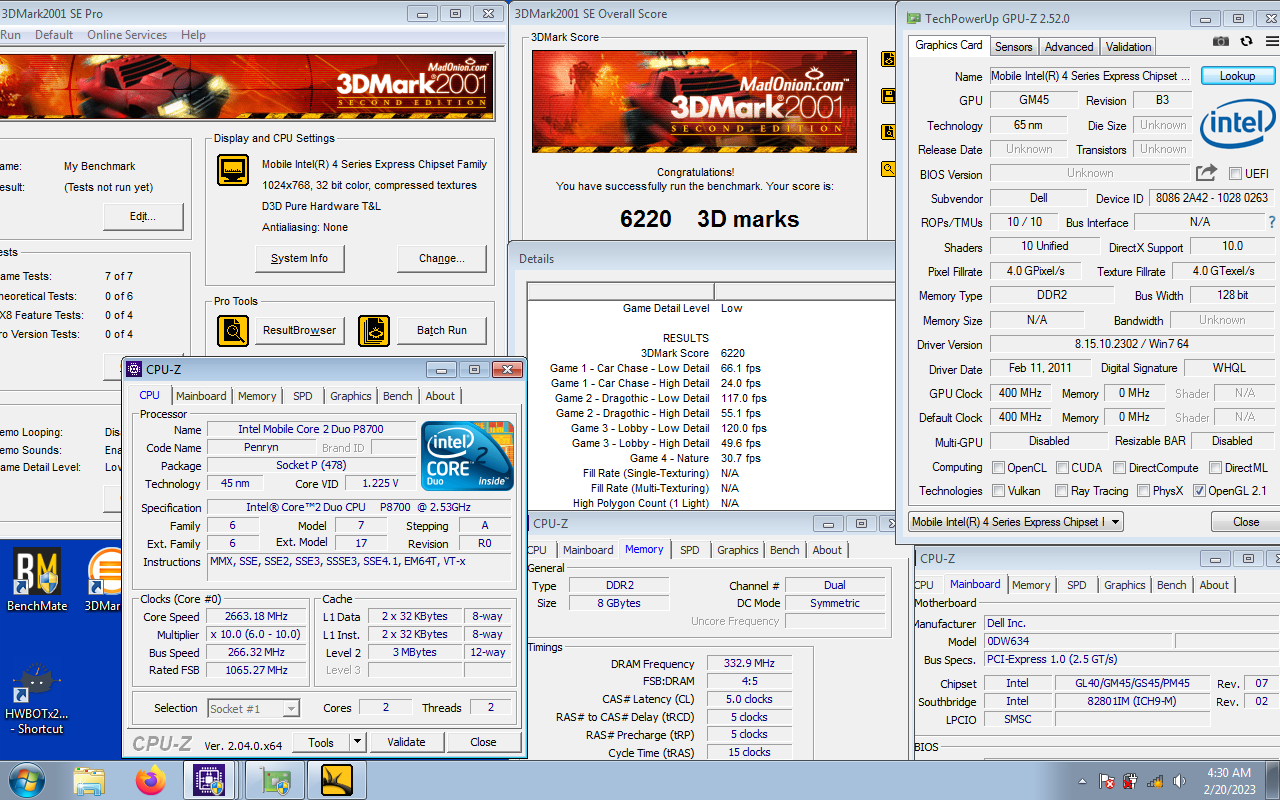Switch to CPU-Z via taskbar icon
The image size is (1280, 800).
[x=209, y=779]
